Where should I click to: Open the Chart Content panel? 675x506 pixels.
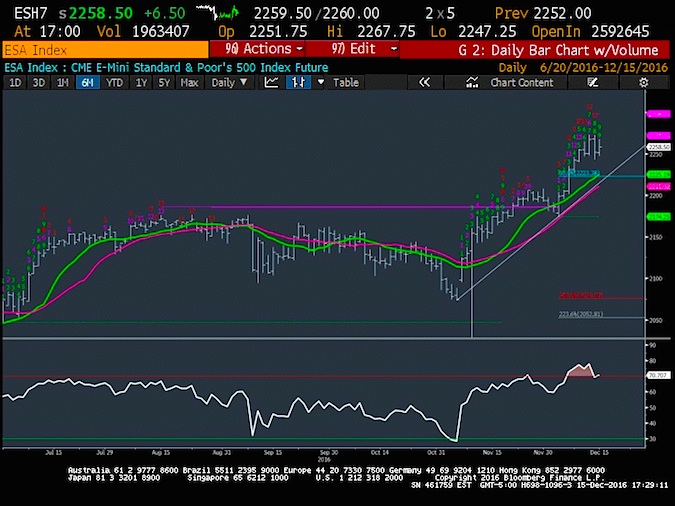[521, 83]
